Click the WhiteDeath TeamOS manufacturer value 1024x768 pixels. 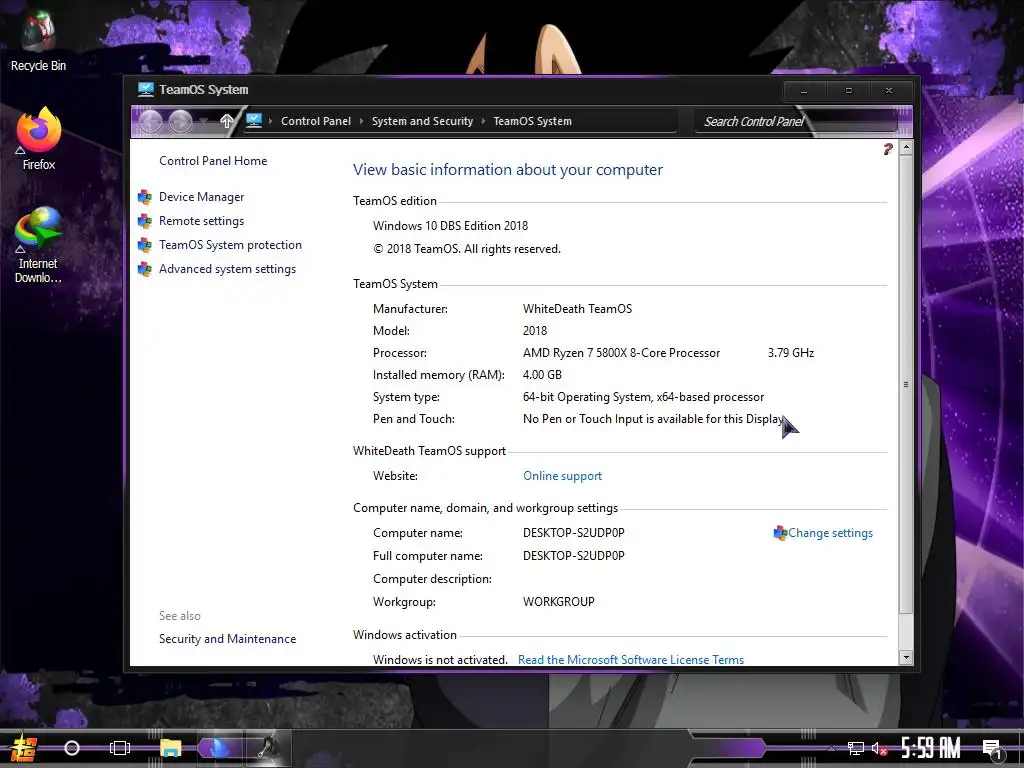click(x=577, y=309)
